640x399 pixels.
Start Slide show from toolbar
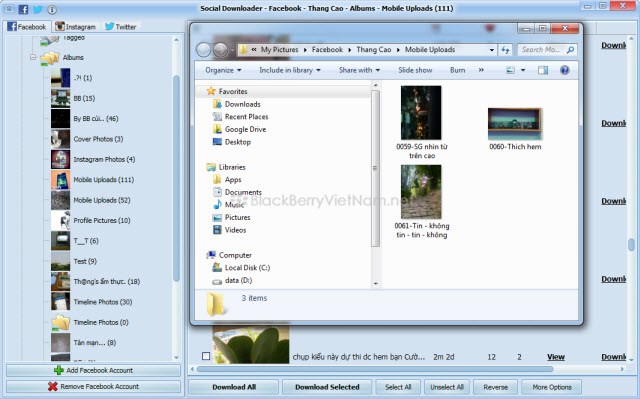415,70
